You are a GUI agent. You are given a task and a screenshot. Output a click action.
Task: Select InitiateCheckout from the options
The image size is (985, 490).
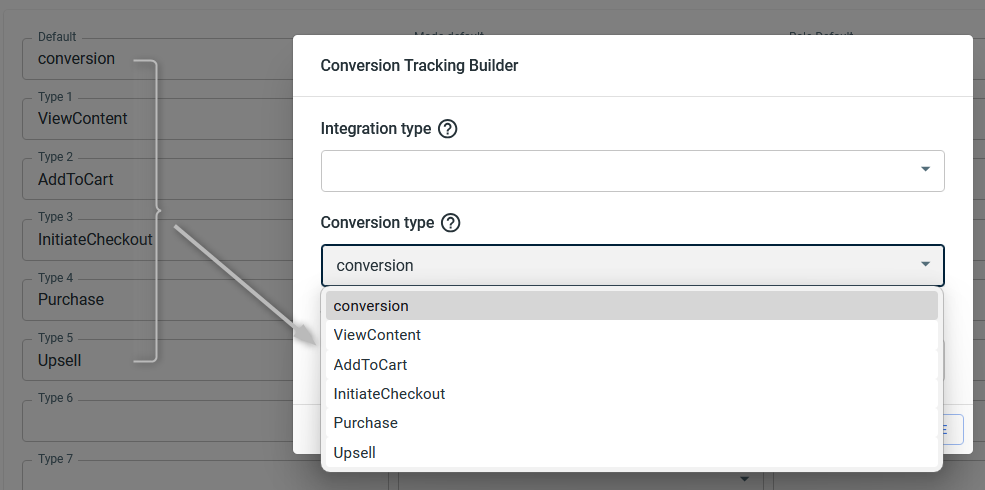click(631, 394)
